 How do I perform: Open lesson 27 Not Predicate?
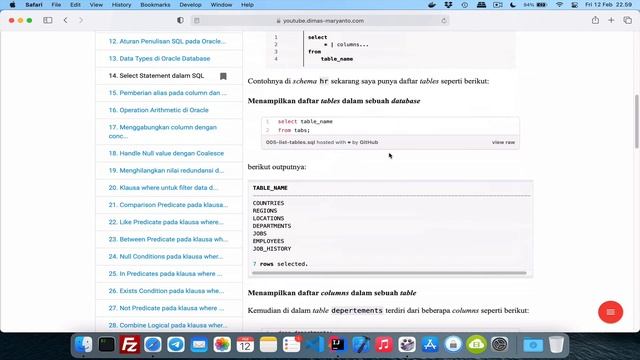[167, 308]
